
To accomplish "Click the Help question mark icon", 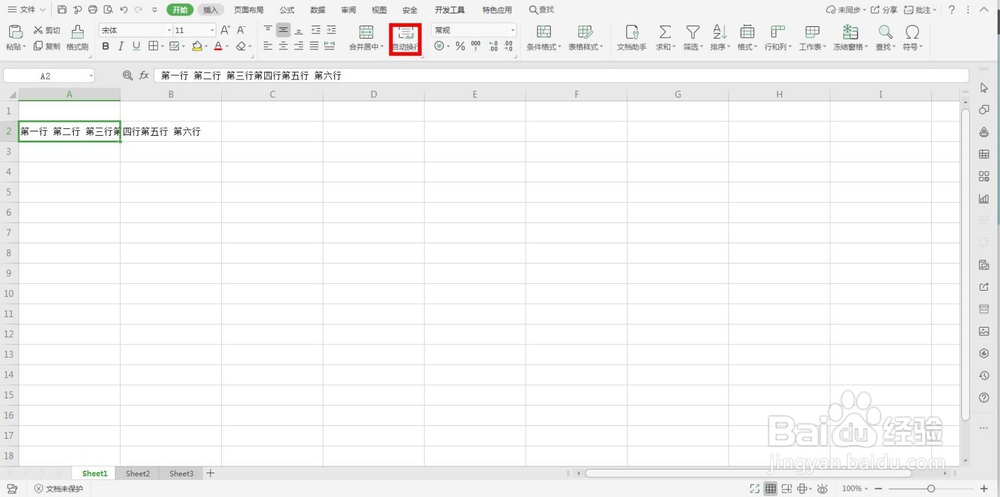I will coord(952,10).
